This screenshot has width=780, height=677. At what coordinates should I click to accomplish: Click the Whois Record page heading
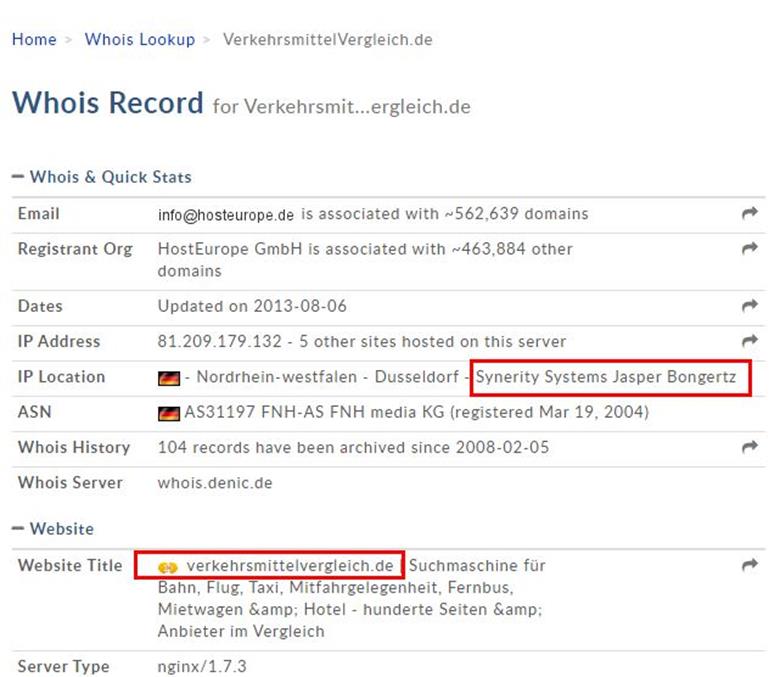tap(107, 103)
